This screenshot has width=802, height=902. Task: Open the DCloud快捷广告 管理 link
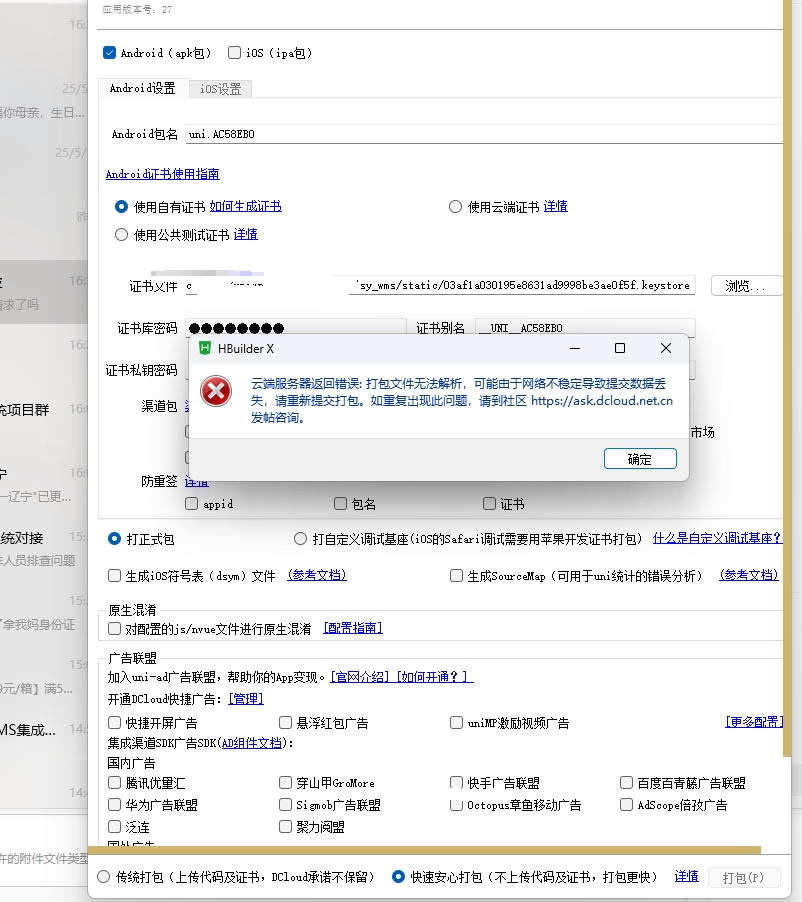click(x=246, y=699)
